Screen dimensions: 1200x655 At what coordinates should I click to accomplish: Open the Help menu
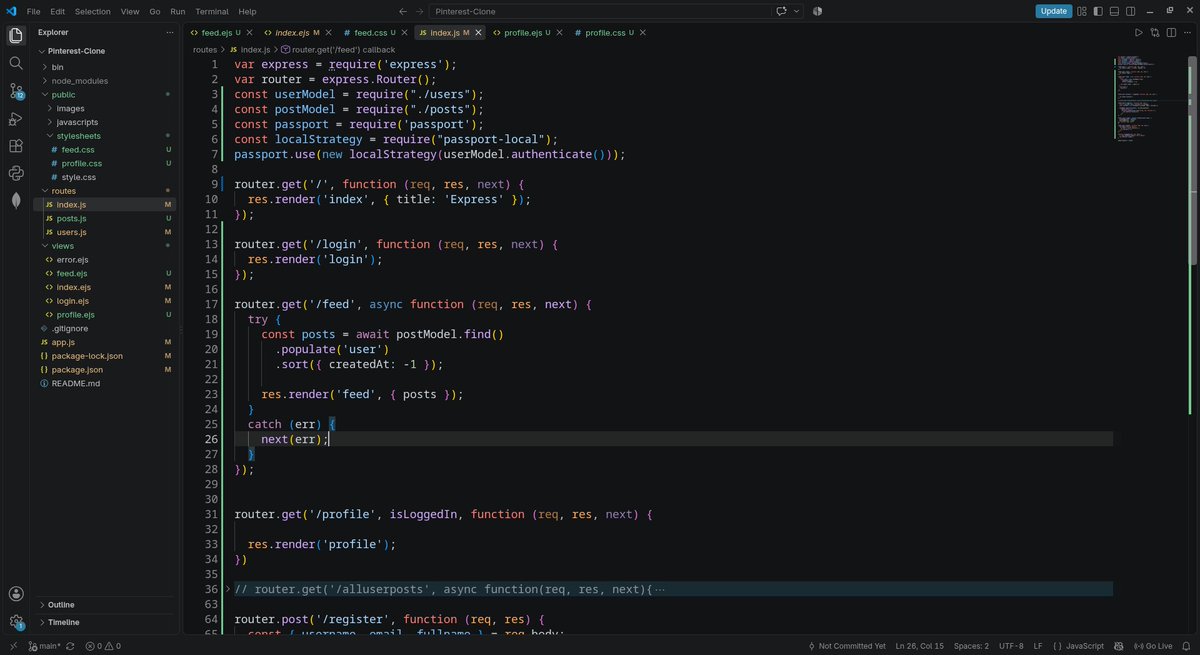pos(247,11)
